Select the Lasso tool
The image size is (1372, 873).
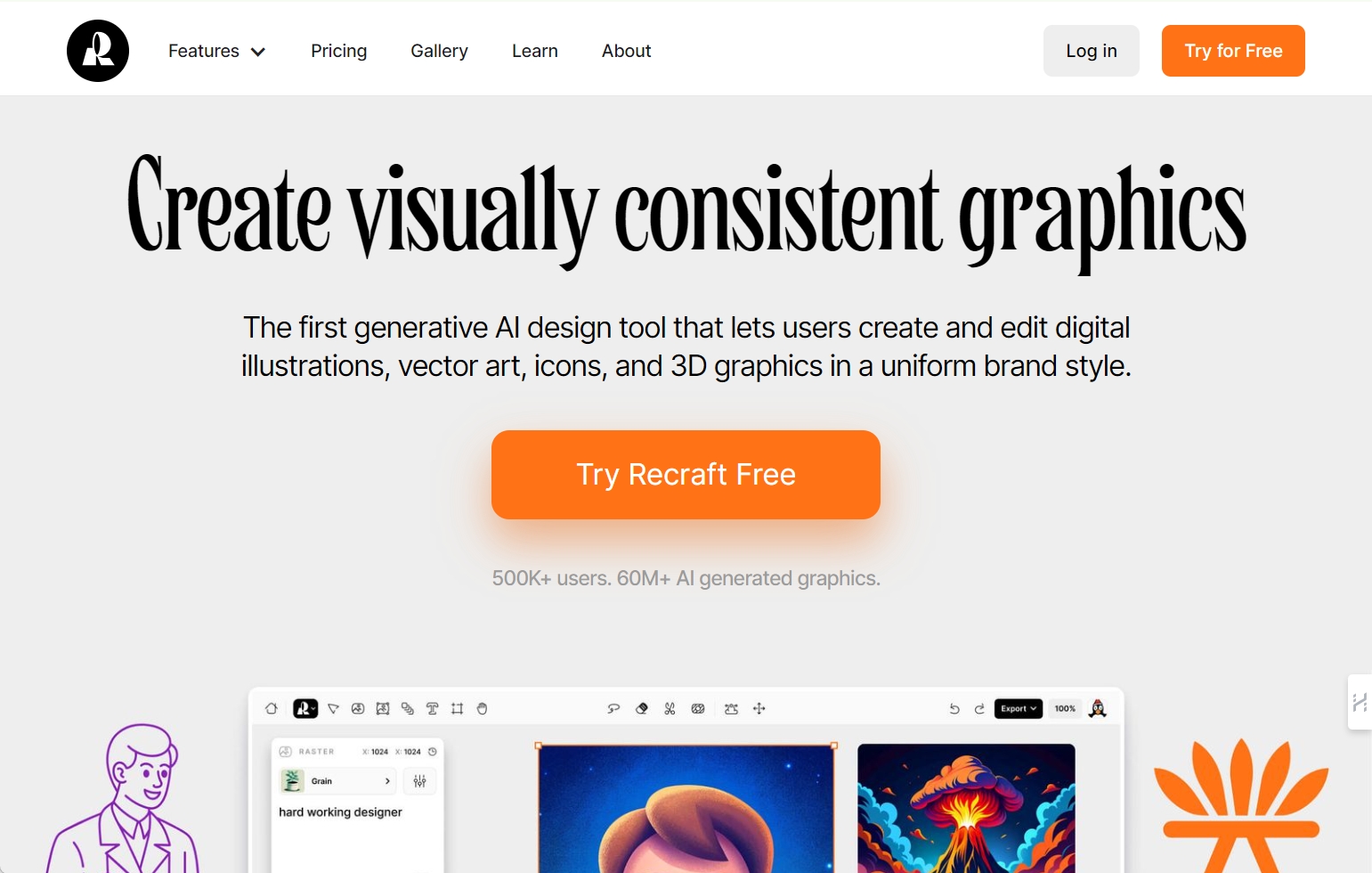[x=613, y=709]
